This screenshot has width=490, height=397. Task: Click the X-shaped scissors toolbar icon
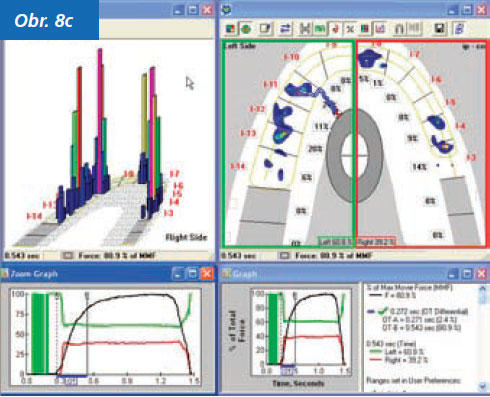pyautogui.click(x=349, y=29)
